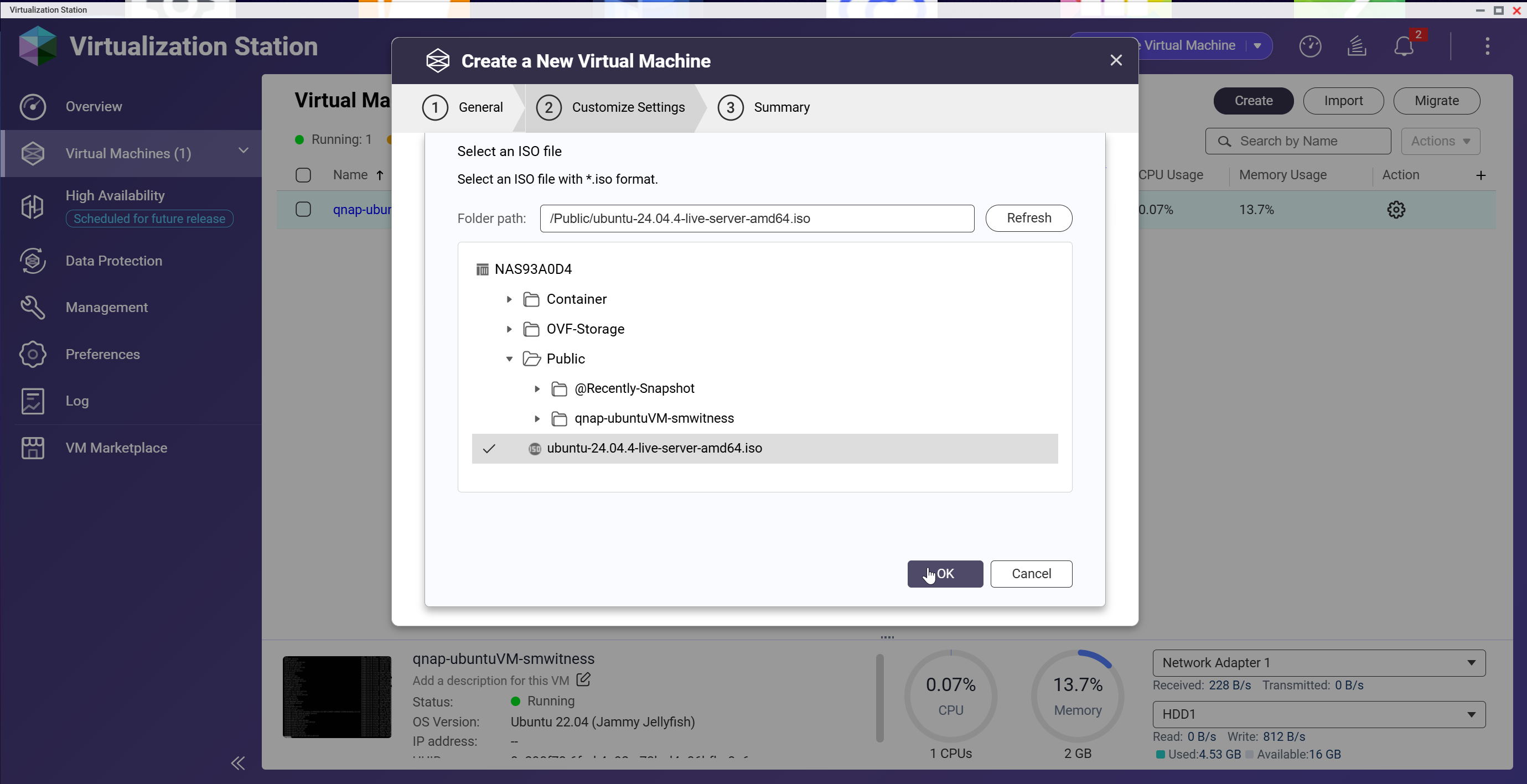Click the Folder path input field
Viewport: 1527px width, 784px height.
[757, 218]
